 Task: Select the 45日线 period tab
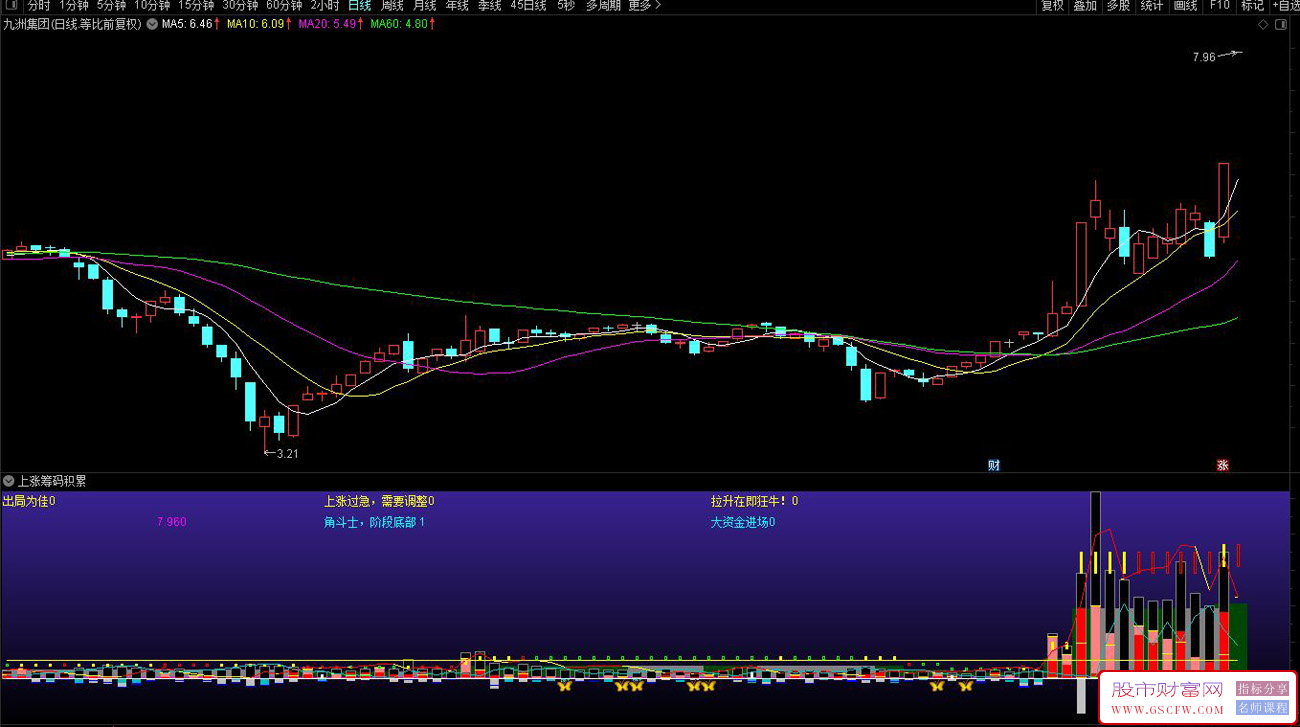pyautogui.click(x=528, y=6)
